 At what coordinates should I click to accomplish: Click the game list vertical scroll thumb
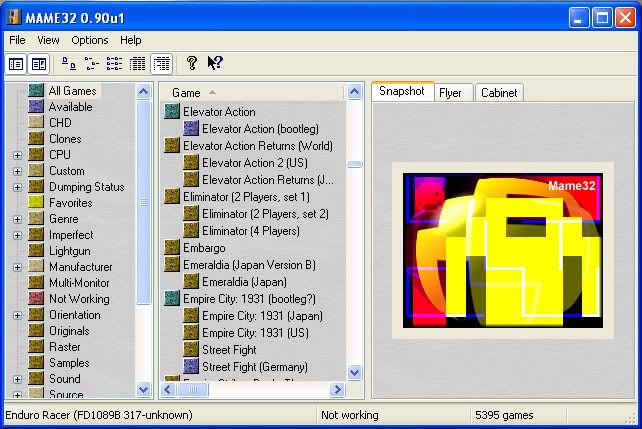coord(355,164)
